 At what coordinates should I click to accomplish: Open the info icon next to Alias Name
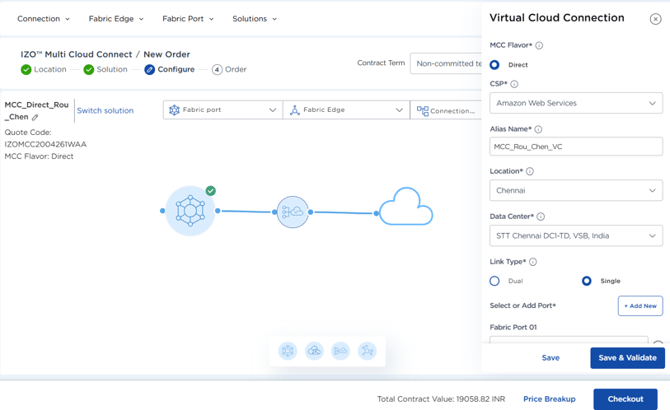[x=538, y=129]
